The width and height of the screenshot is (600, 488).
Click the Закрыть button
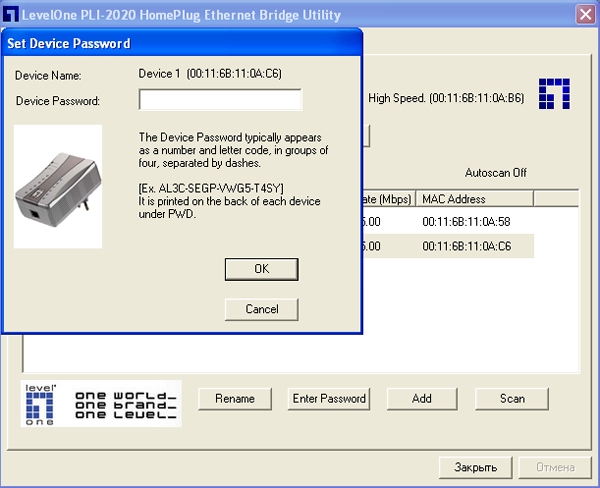tap(476, 467)
